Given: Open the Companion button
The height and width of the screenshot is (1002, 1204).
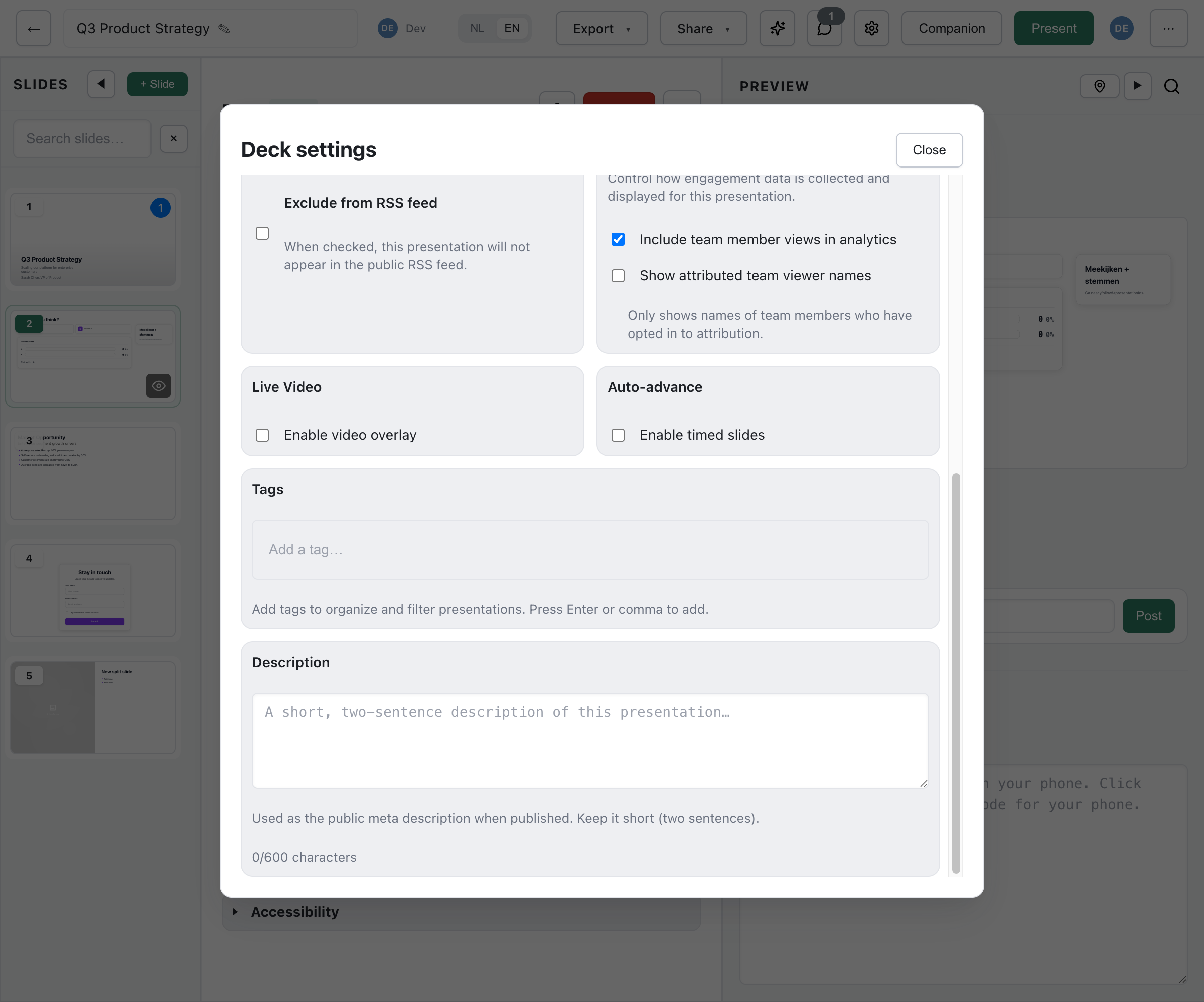Looking at the screenshot, I should point(951,28).
